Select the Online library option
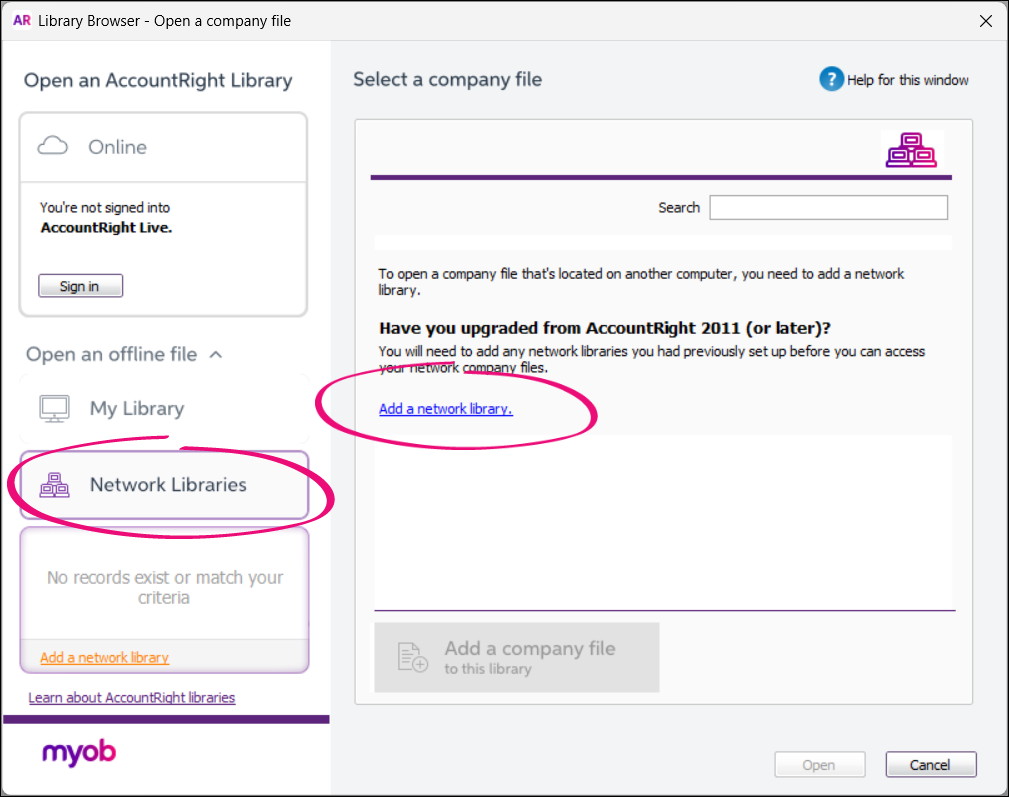The width and height of the screenshot is (1009, 797). tap(117, 146)
